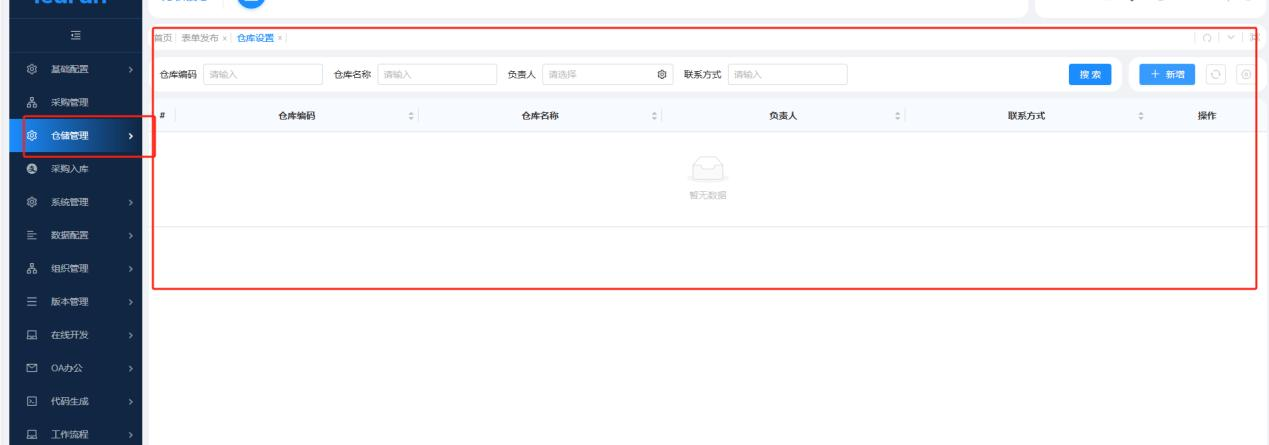Image resolution: width=1269 pixels, height=445 pixels.
Task: Switch to the 首页 tab
Action: click(163, 38)
